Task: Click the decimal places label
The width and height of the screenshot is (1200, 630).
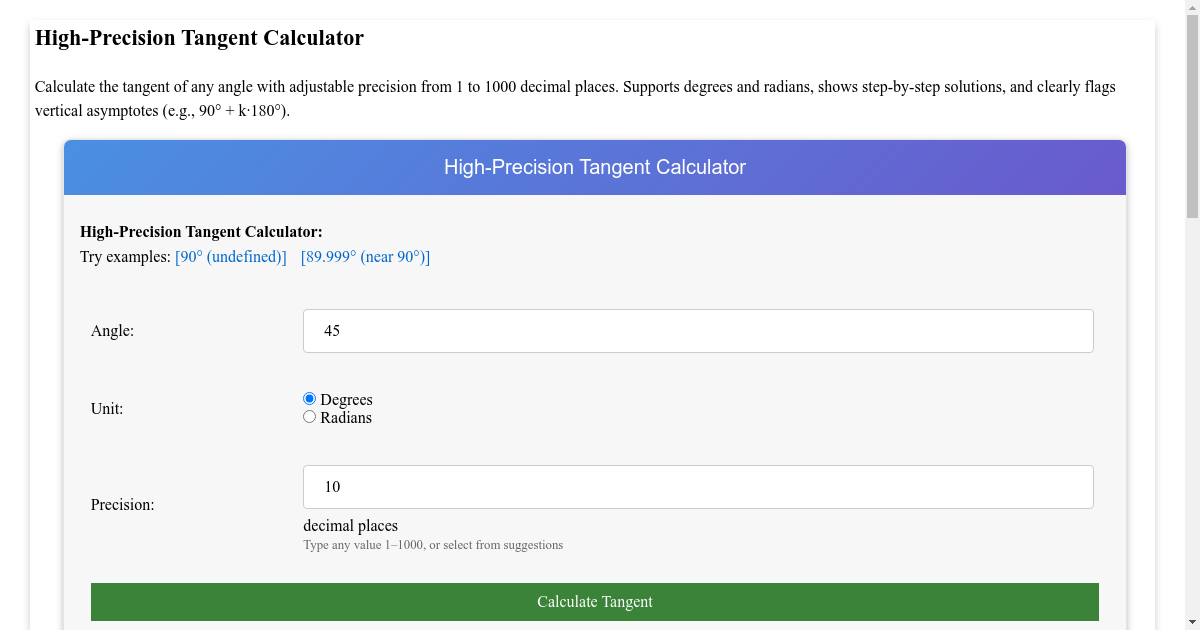Action: click(x=350, y=525)
